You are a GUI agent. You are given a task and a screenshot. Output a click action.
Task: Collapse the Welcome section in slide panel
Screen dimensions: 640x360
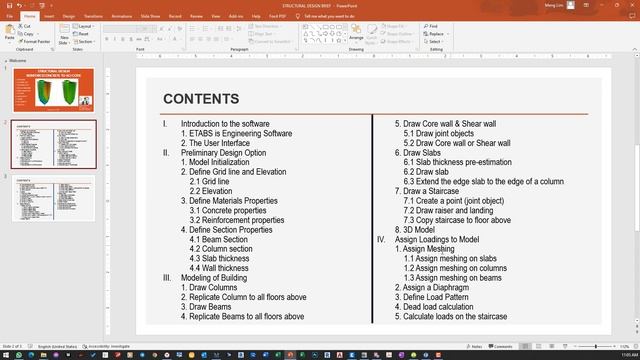tap(6, 61)
